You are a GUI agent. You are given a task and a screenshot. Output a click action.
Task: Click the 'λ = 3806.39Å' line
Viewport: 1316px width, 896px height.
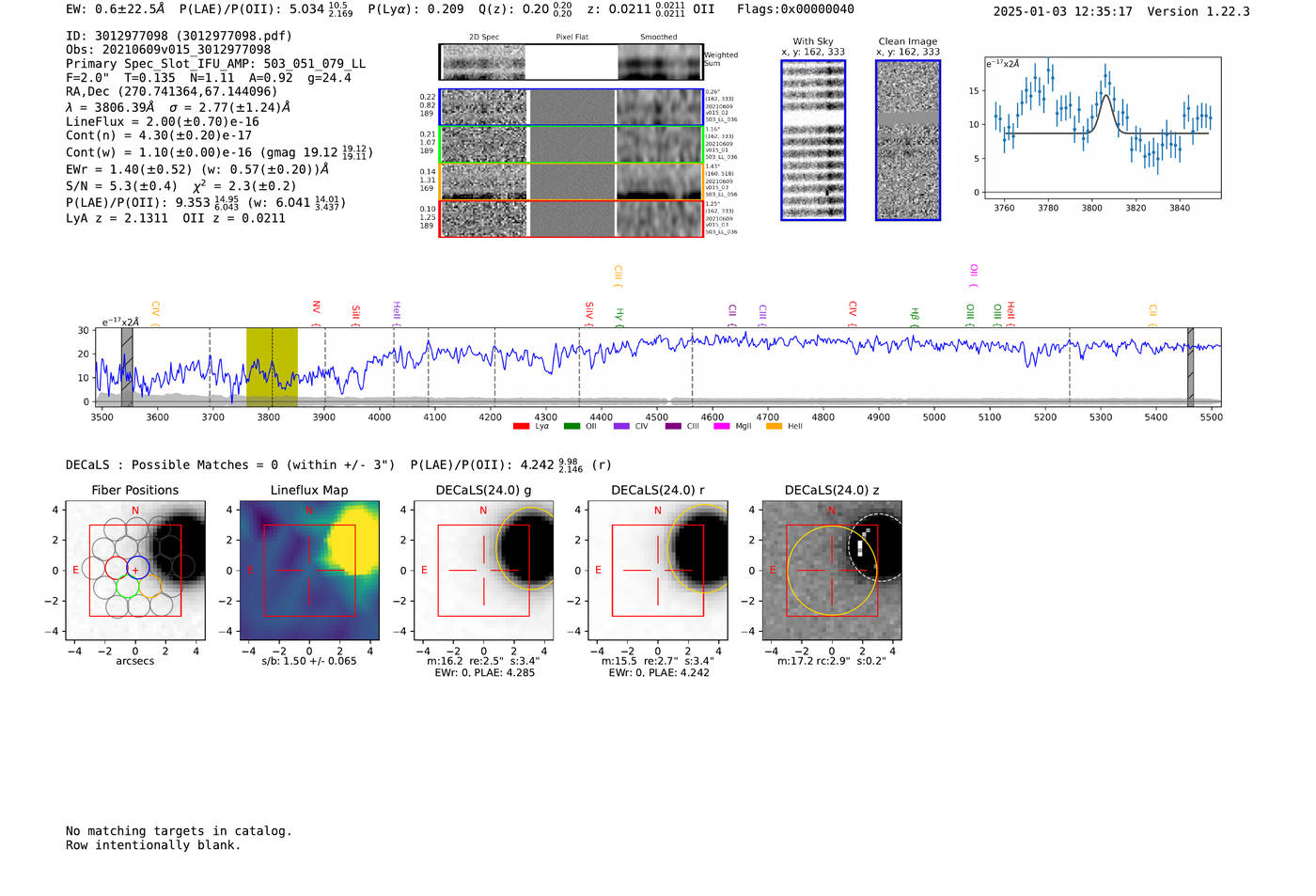(x=179, y=107)
